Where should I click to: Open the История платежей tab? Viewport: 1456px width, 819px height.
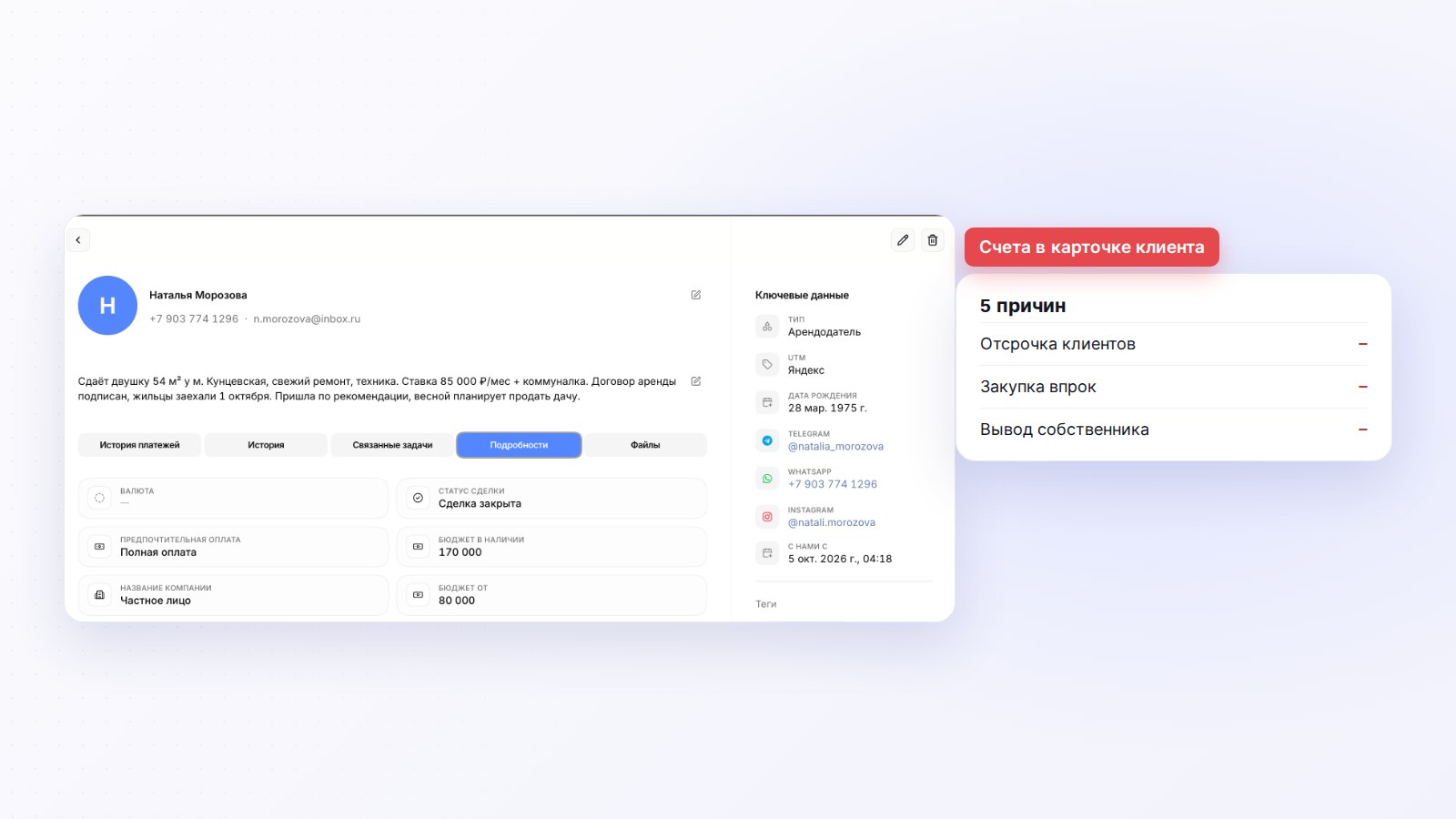139,445
